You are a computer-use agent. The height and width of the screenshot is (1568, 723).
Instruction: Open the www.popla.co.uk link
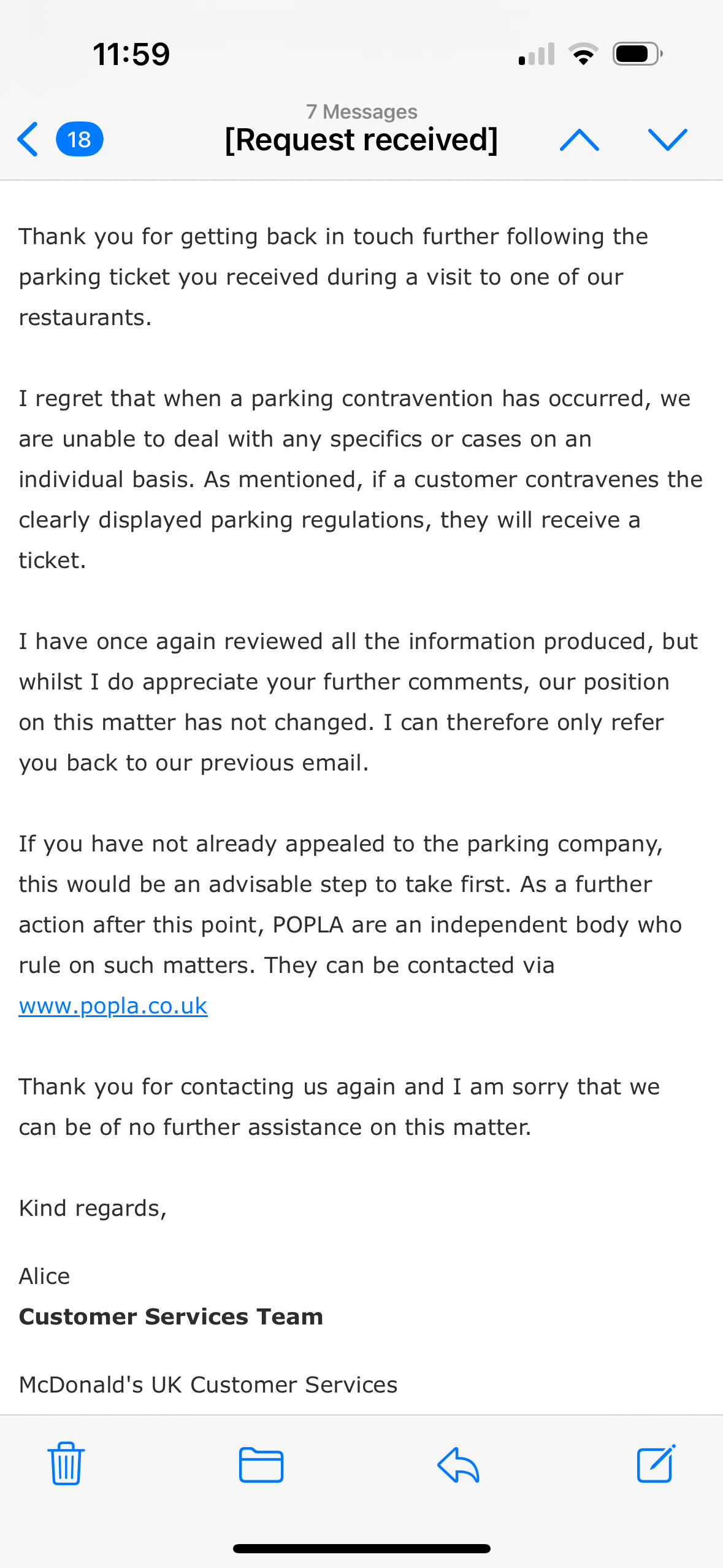(x=113, y=1005)
